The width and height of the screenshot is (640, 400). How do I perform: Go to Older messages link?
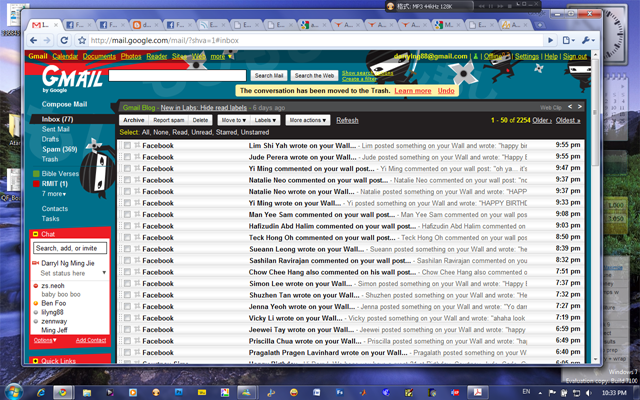[x=542, y=120]
